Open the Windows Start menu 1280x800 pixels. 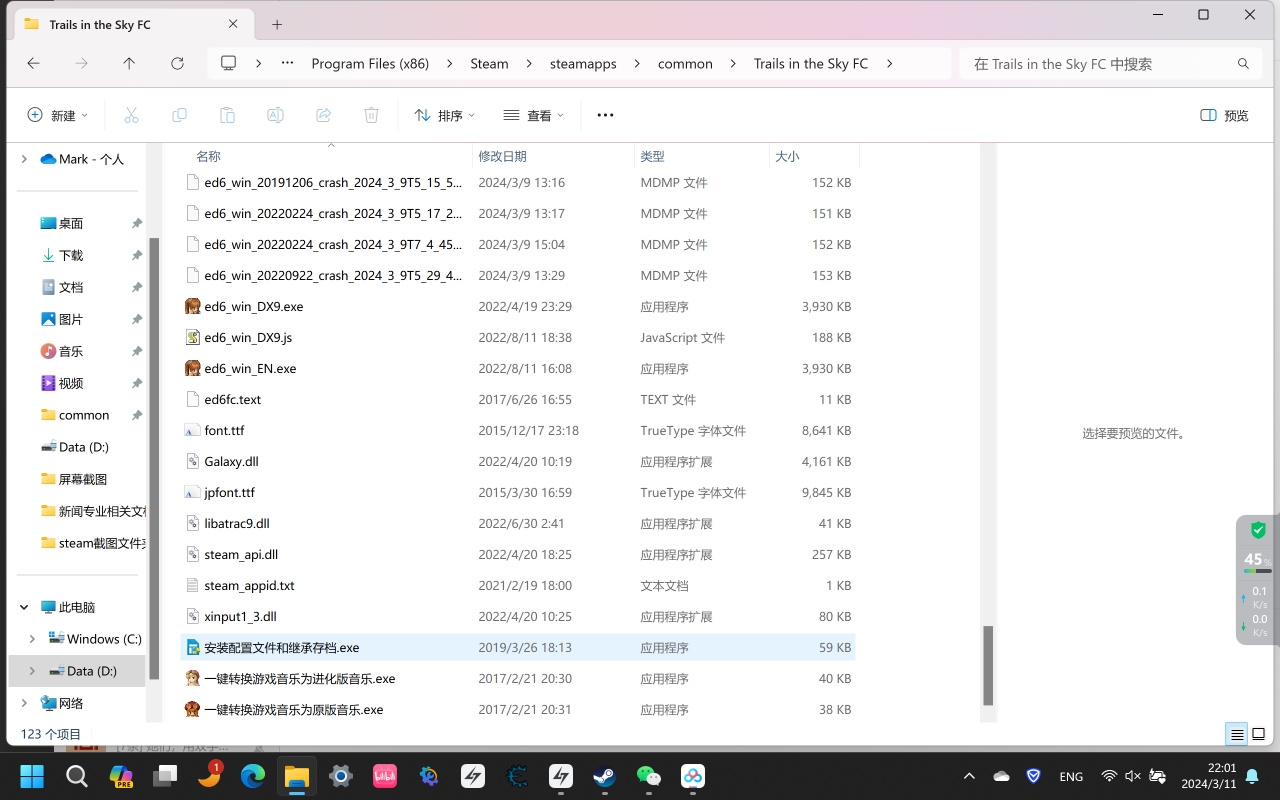(32, 775)
